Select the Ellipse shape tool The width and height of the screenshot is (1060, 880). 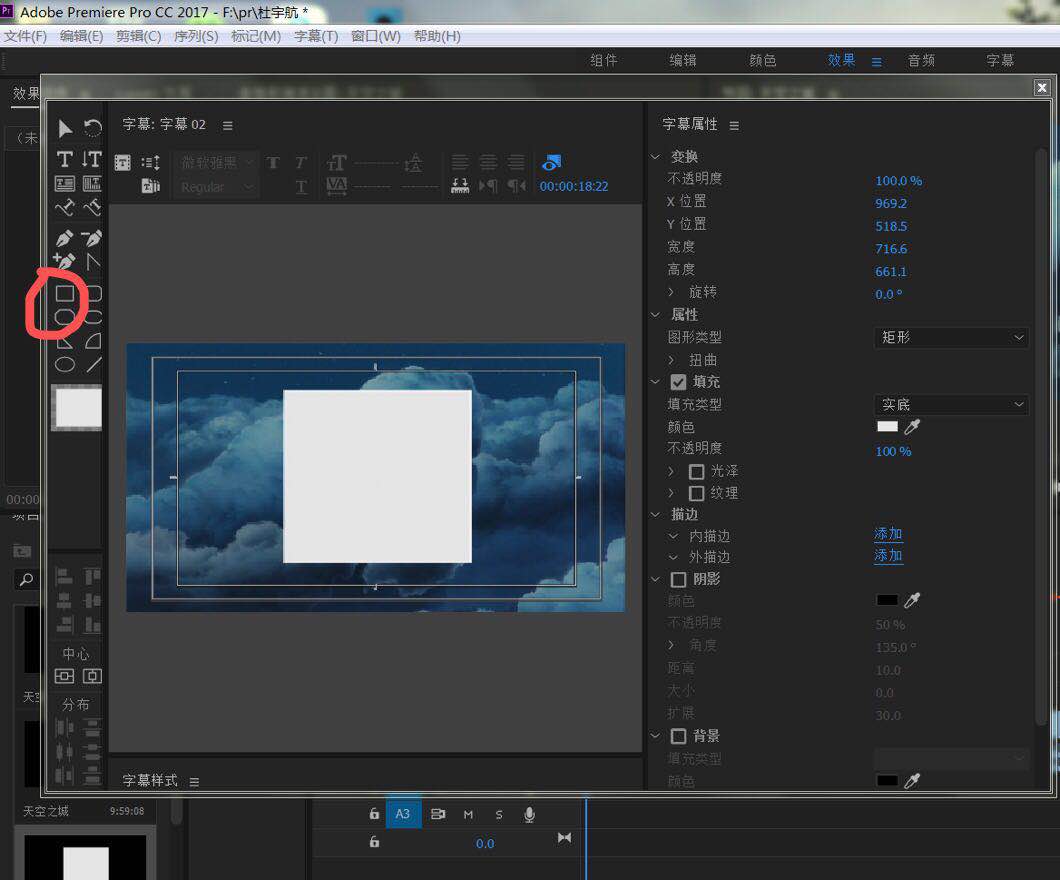point(65,365)
